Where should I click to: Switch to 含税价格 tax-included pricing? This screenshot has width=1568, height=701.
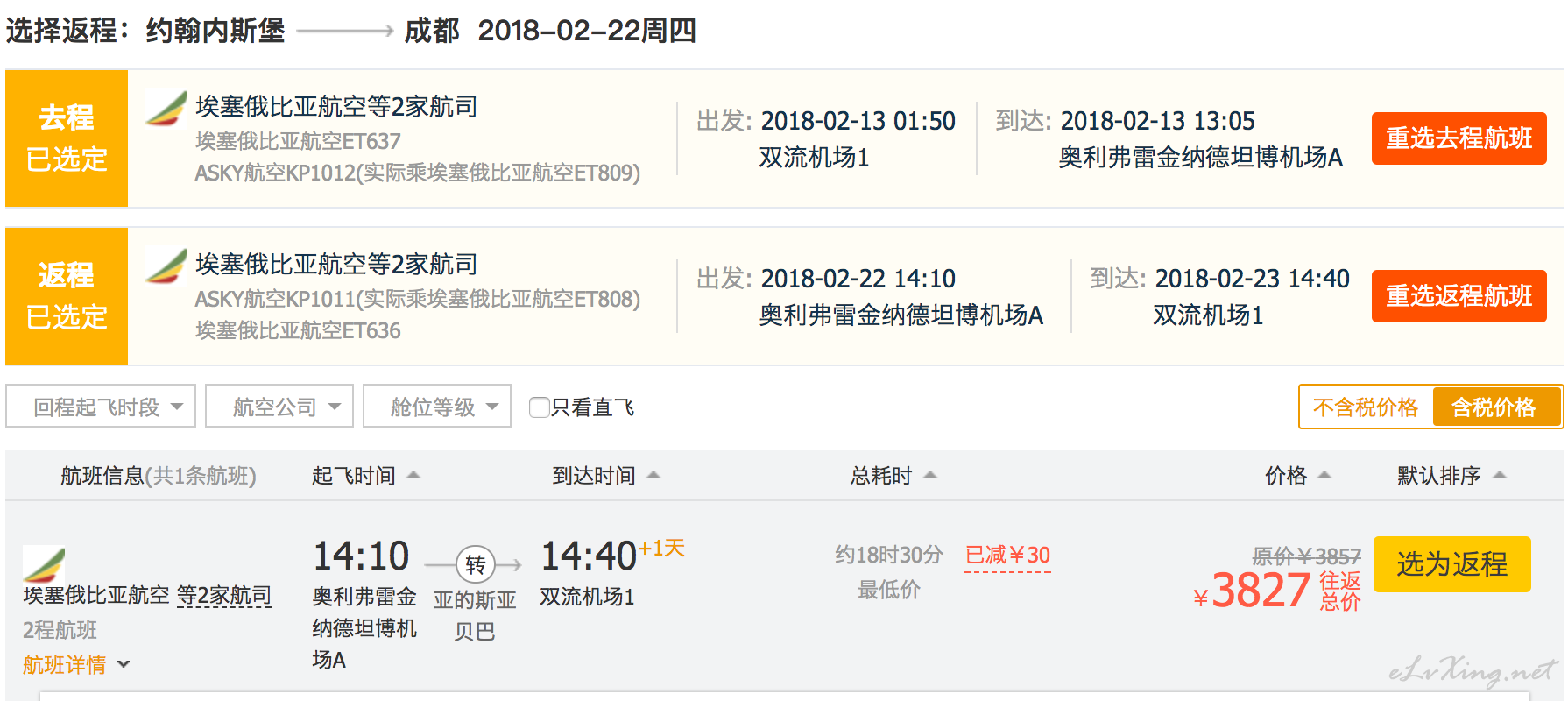click(1494, 407)
